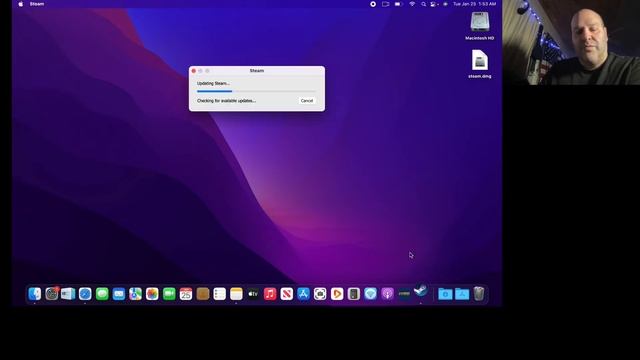
Task: Open the App Store from the Dock
Action: point(303,293)
